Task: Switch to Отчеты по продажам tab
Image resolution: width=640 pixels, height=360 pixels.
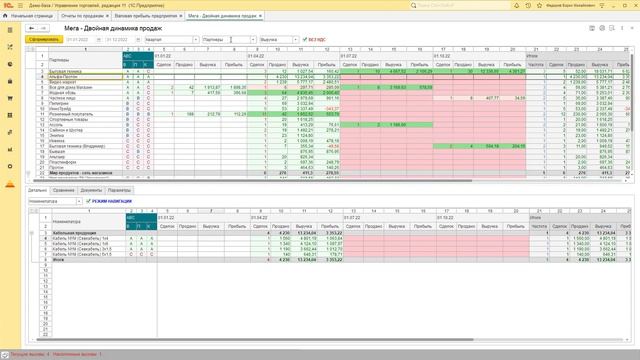Action: pos(82,16)
